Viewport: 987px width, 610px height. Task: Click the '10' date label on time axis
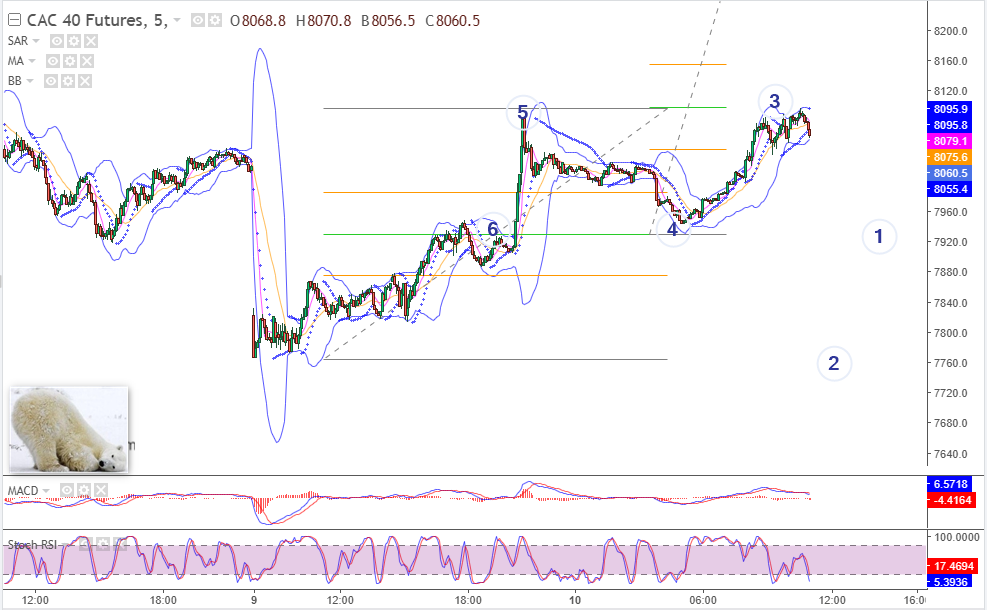click(574, 600)
